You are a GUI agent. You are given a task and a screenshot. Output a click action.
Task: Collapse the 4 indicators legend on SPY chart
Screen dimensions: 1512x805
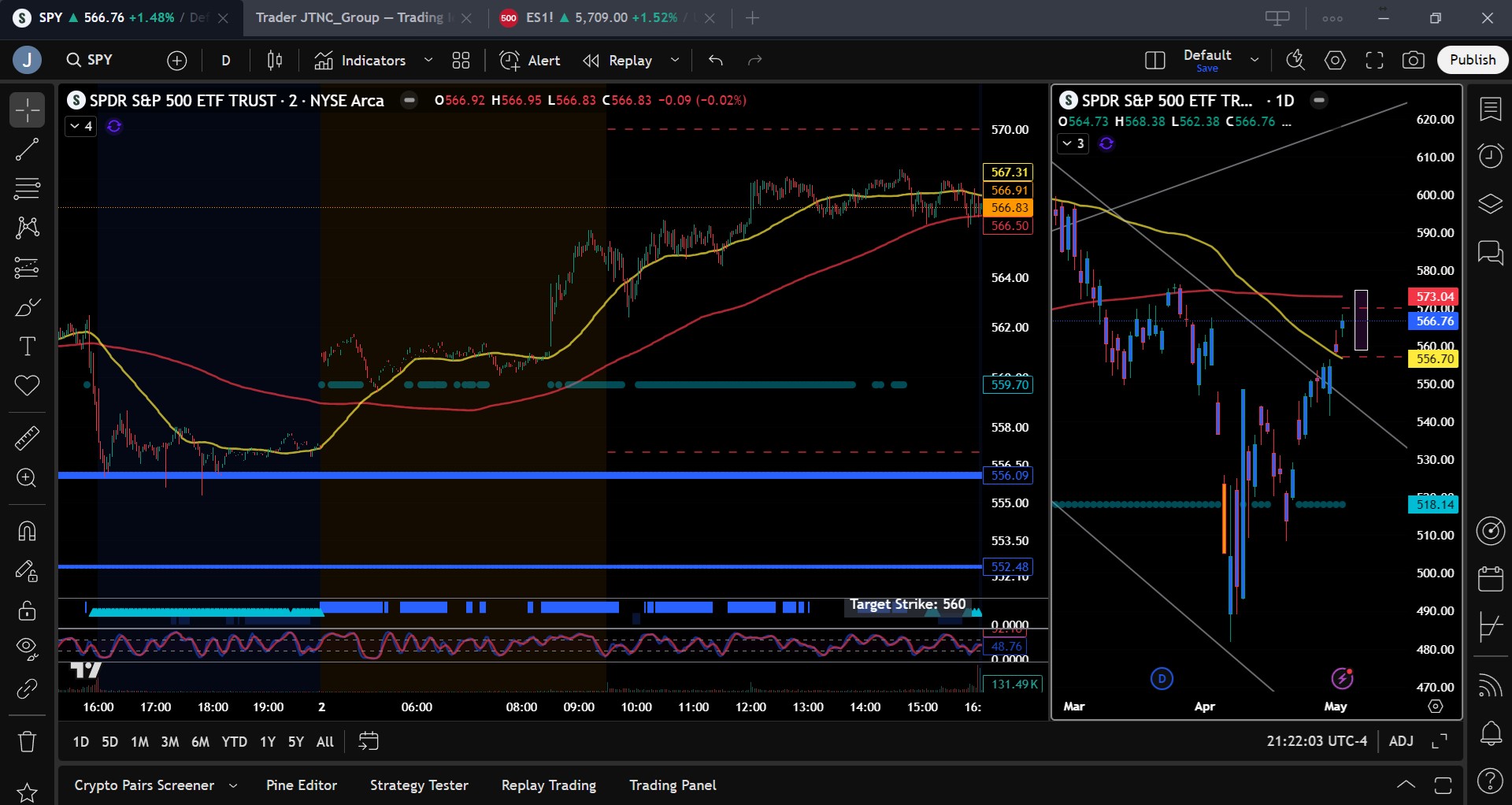(x=80, y=126)
